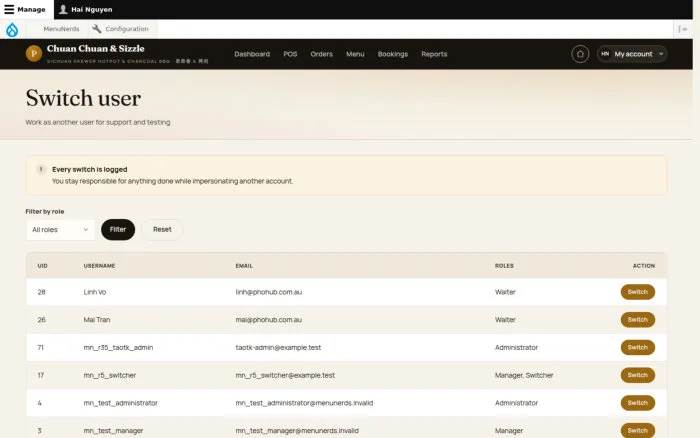700x438 pixels.
Task: Open the Reports page
Action: coord(434,54)
